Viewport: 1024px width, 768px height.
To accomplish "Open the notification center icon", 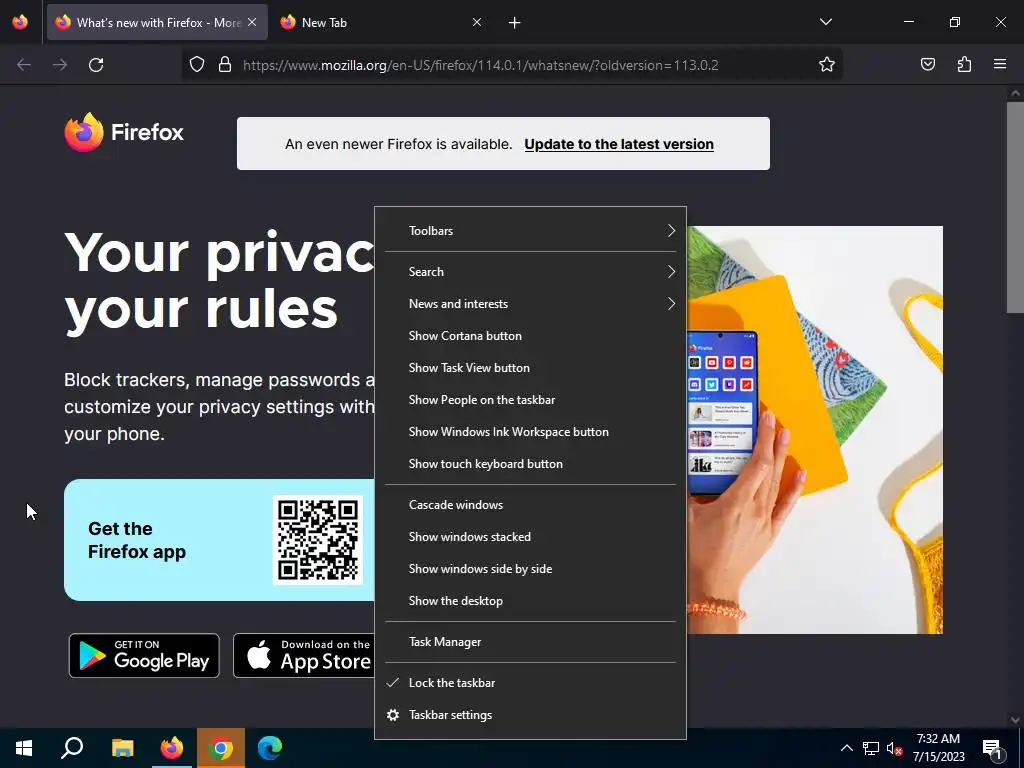I will coord(992,748).
